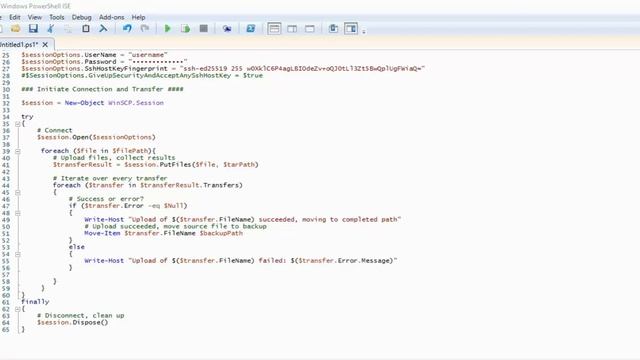Clear the console pane with the brush icon

tap(103, 29)
